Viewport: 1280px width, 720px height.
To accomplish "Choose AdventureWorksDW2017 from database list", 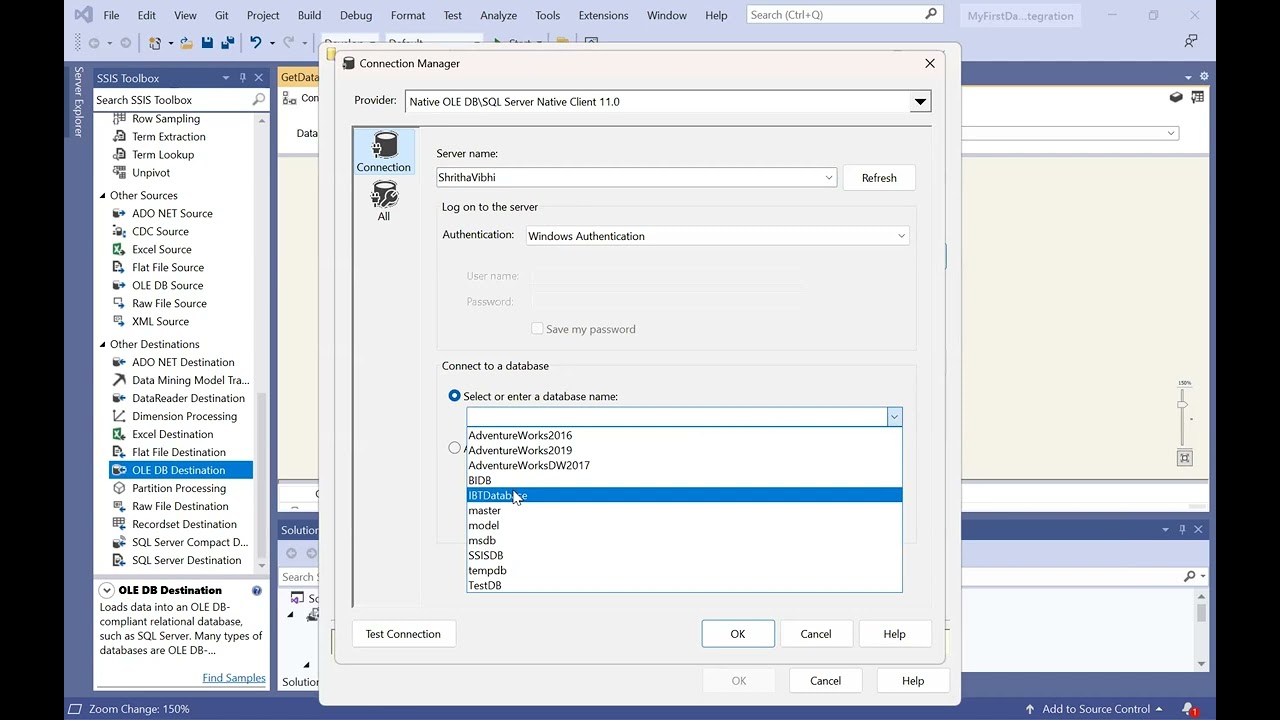I will [x=684, y=466].
